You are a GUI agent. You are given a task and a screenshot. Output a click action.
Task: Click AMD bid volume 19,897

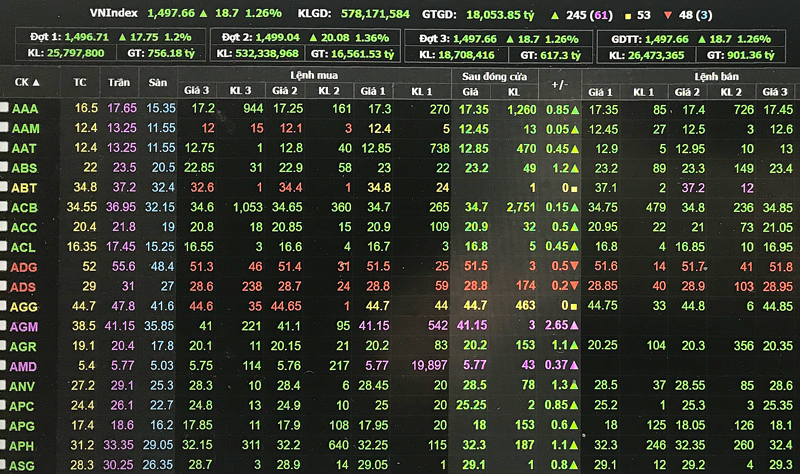tap(429, 365)
